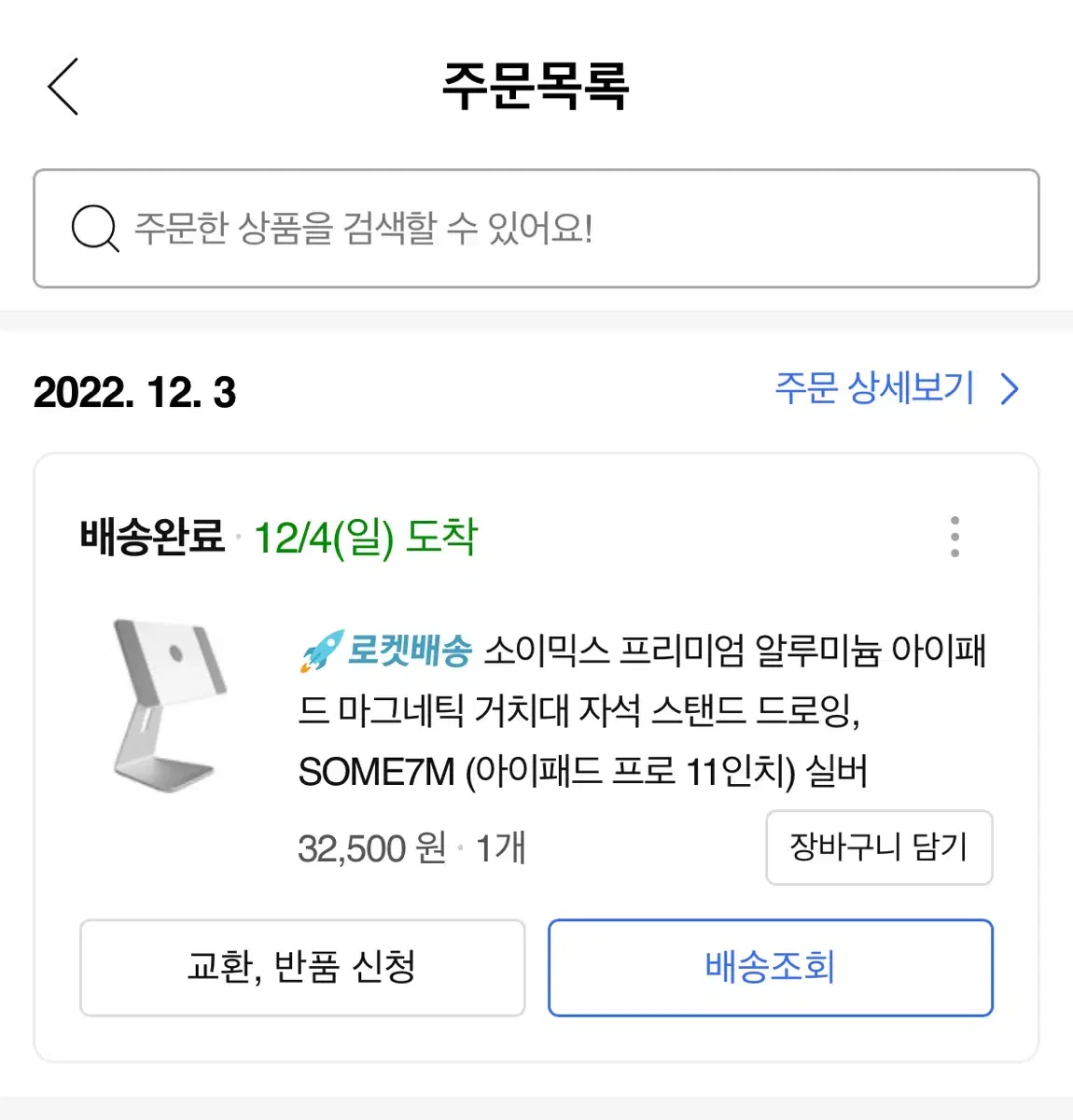Add item with 장바구니 담기 button
This screenshot has width=1073, height=1120.
click(x=879, y=847)
